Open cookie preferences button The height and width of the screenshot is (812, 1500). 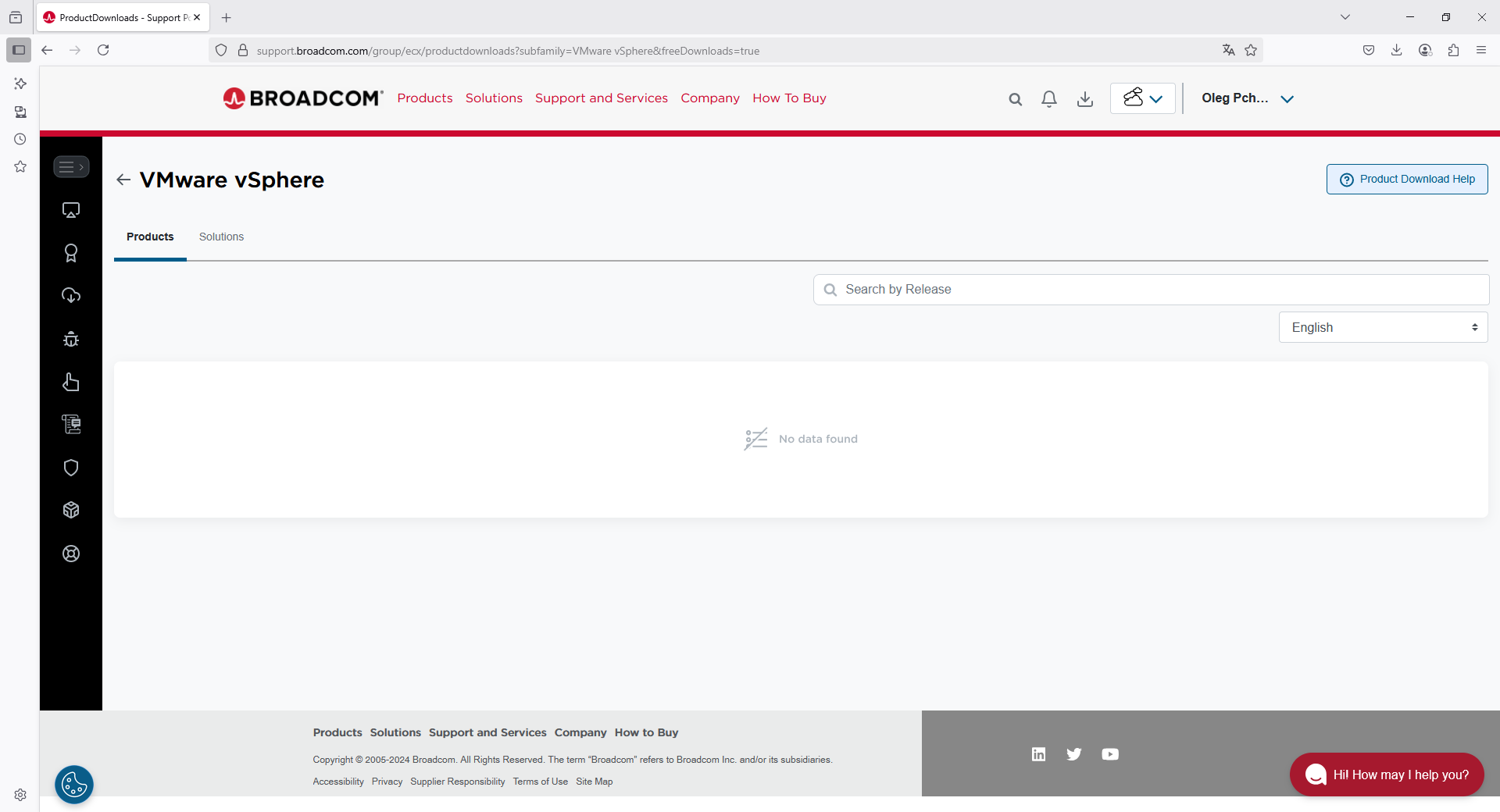tap(74, 785)
